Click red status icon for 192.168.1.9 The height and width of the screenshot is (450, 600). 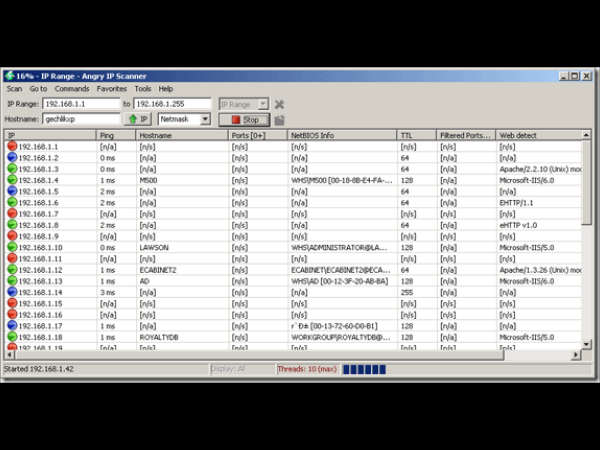click(x=12, y=236)
